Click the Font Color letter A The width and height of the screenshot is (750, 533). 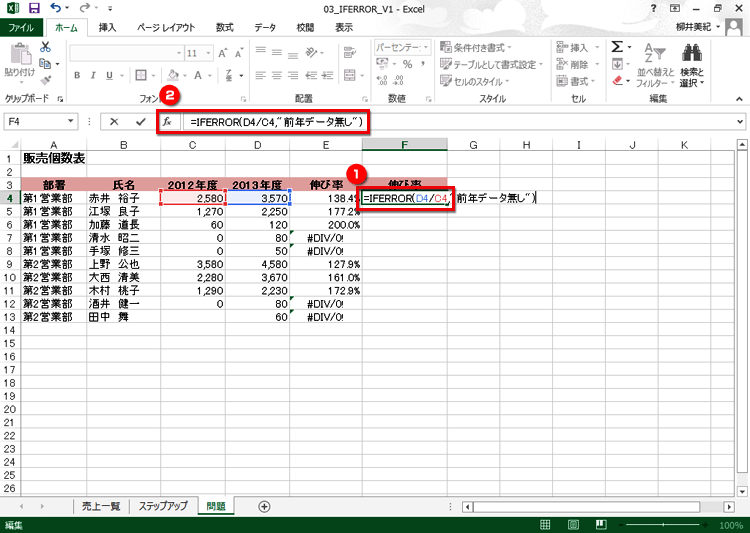[198, 75]
